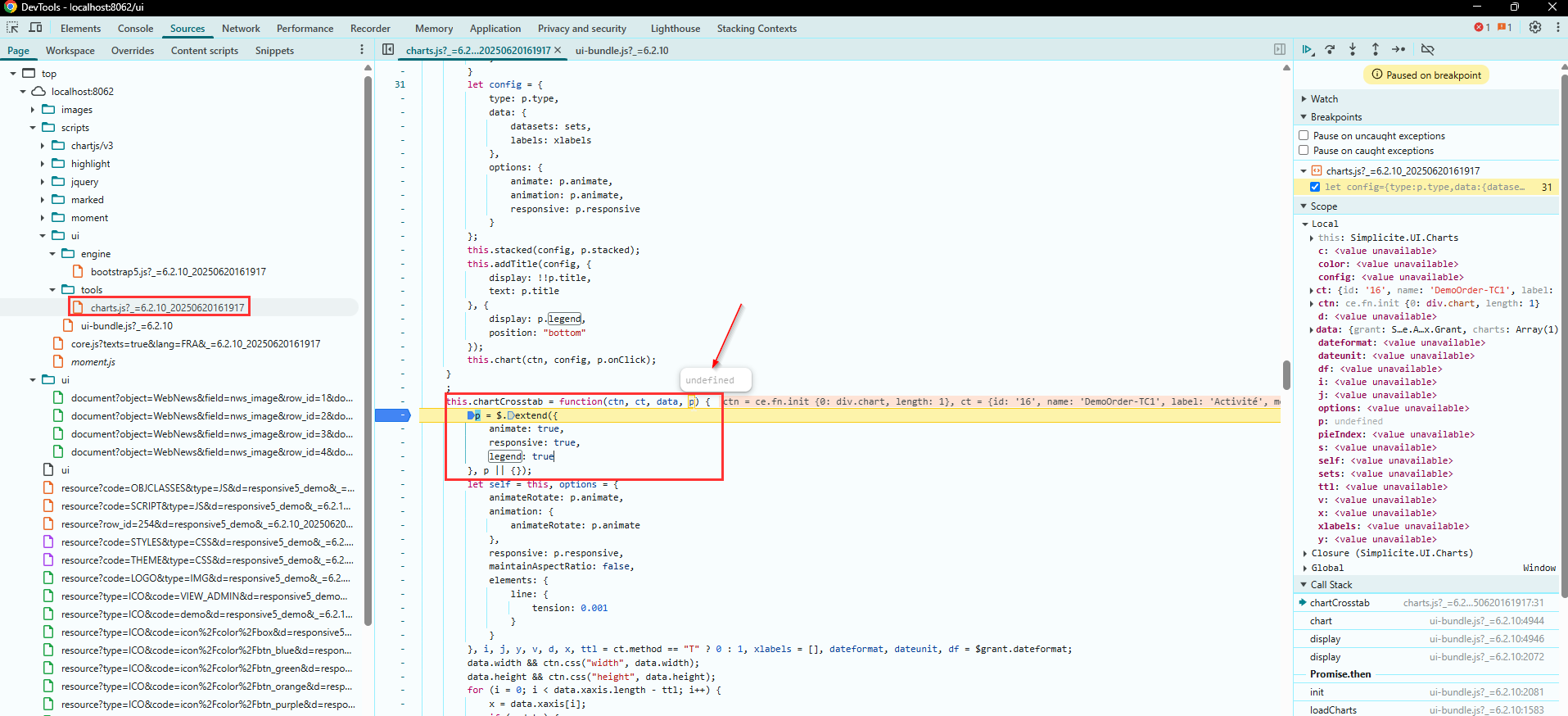Viewport: 1568px width, 716px height.
Task: Switch to the Console panel
Action: [135, 28]
